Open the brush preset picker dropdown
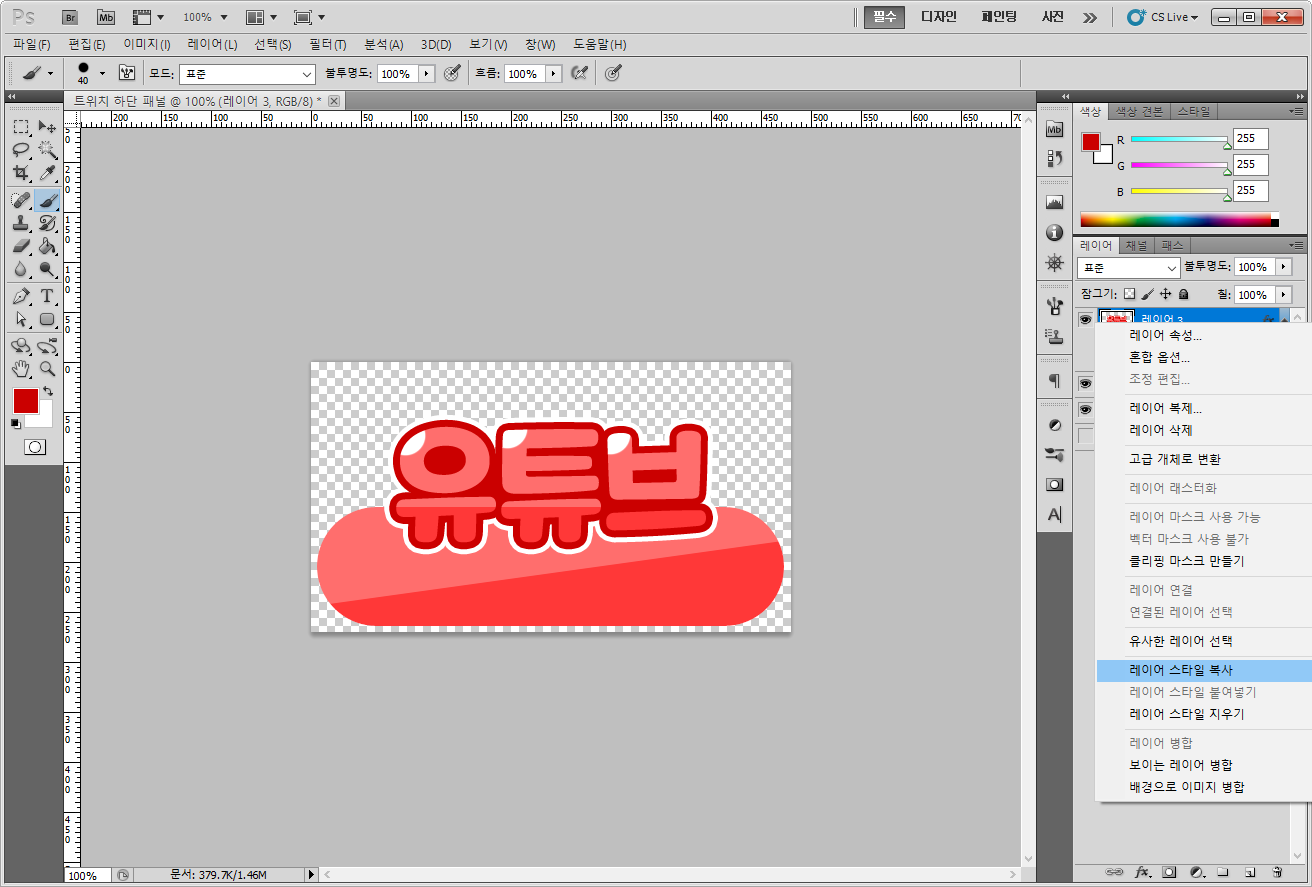The width and height of the screenshot is (1312, 887). pyautogui.click(x=102, y=73)
